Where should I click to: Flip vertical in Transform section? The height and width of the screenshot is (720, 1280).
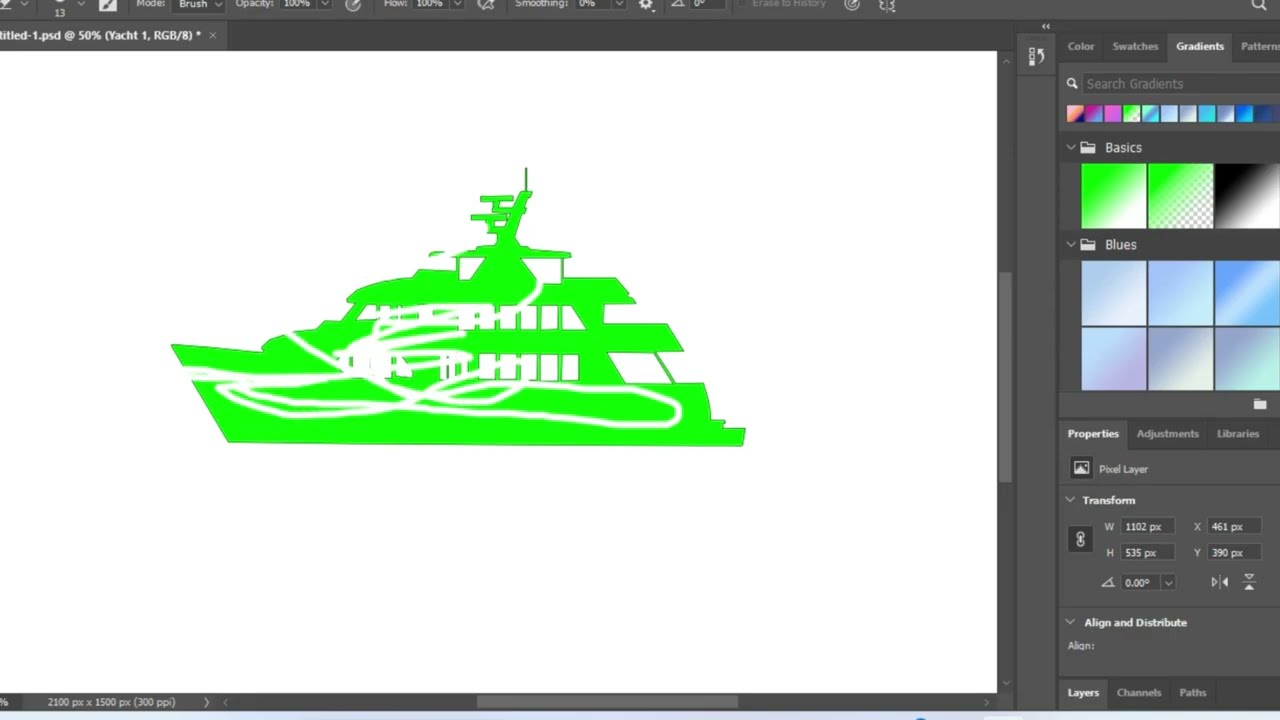click(x=1249, y=582)
